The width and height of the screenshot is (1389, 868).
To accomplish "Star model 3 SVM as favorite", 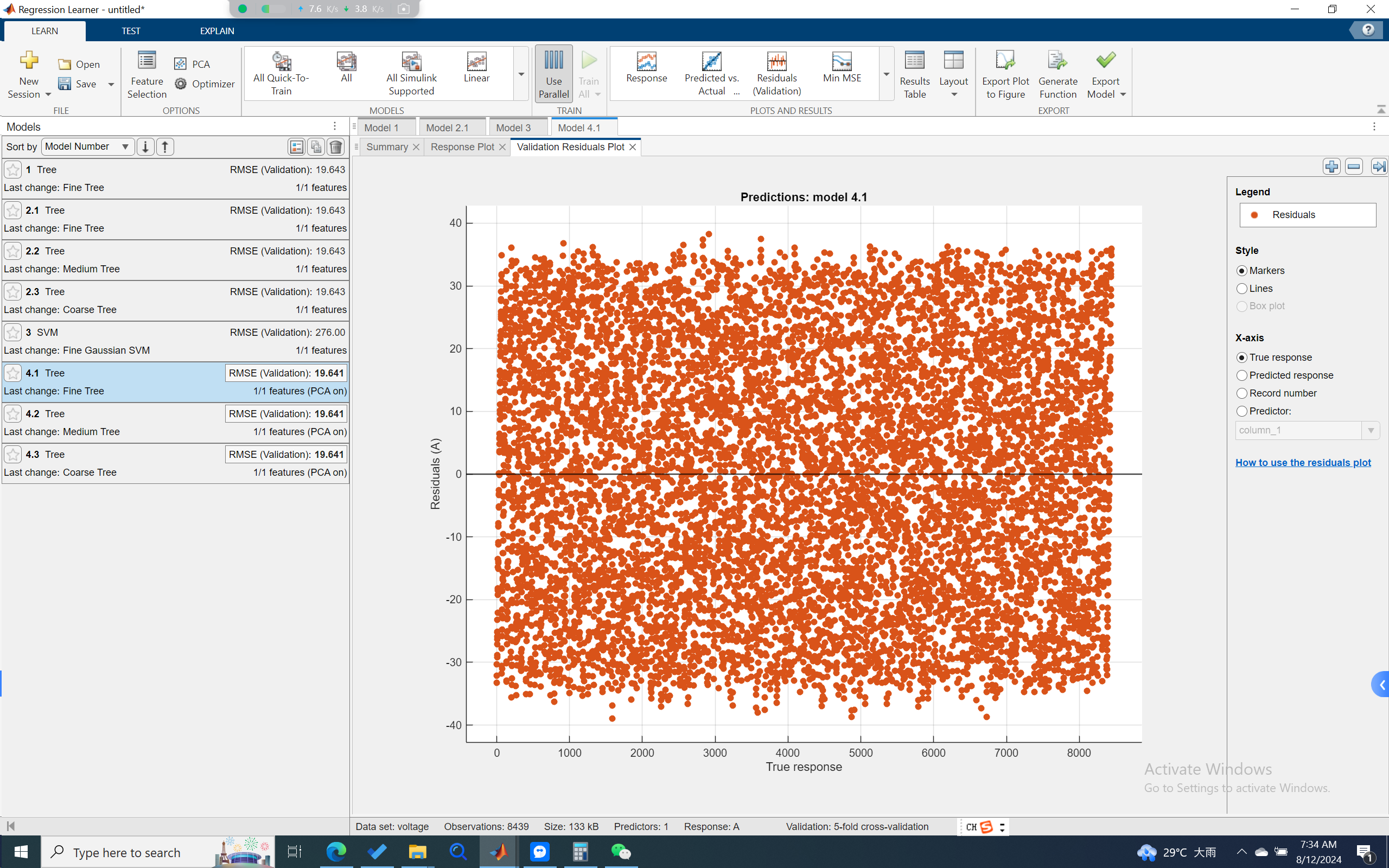I will pyautogui.click(x=12, y=333).
